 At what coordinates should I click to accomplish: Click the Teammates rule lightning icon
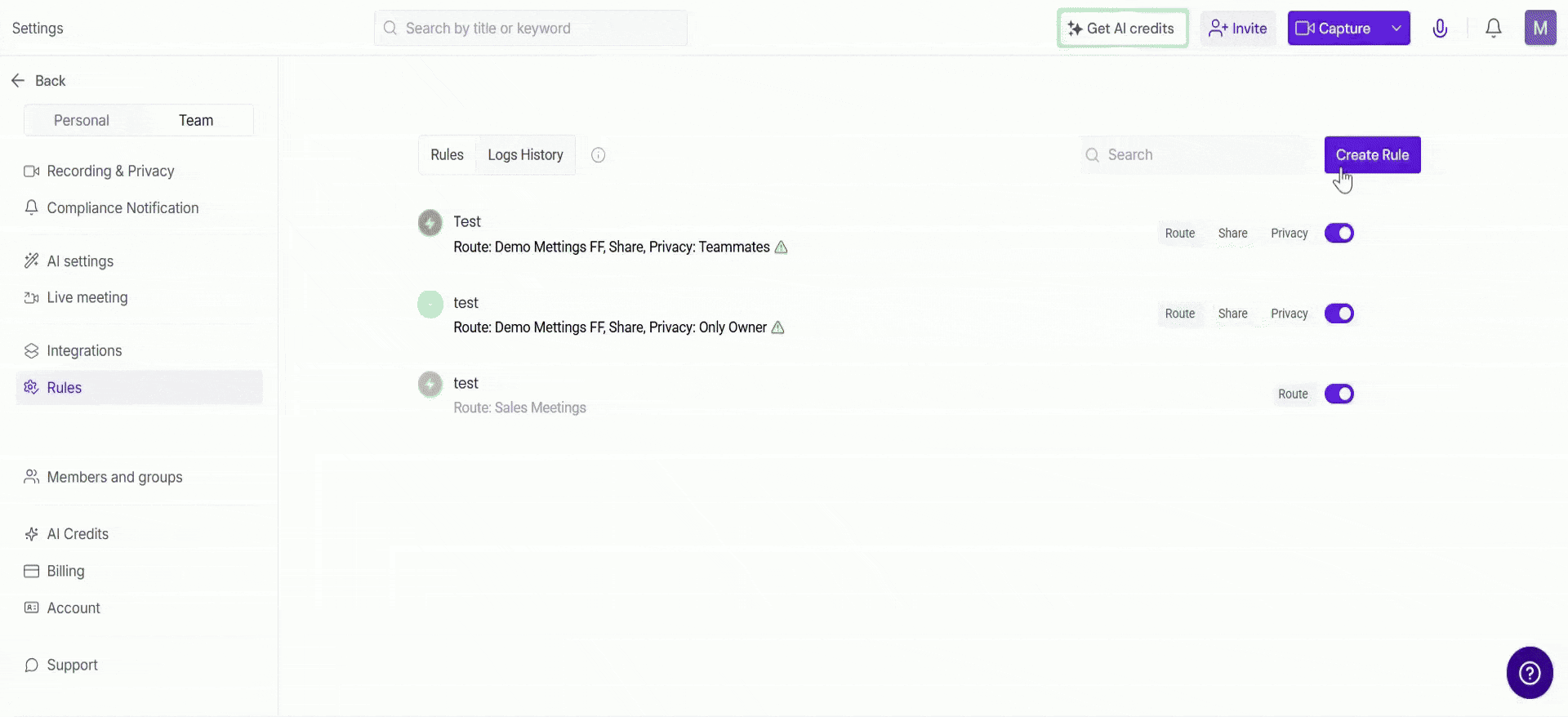pyautogui.click(x=430, y=223)
